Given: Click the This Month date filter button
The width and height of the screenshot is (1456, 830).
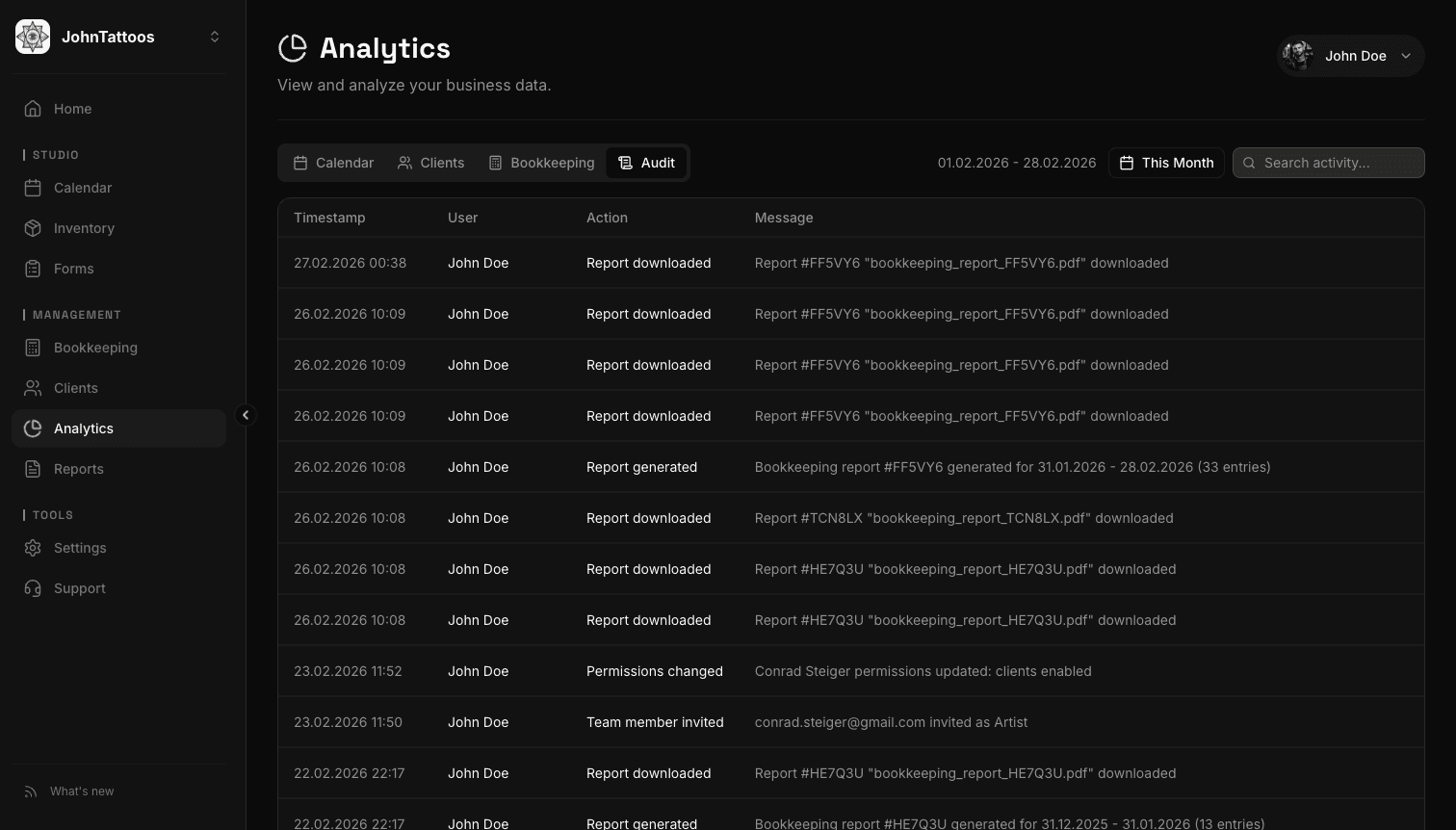Looking at the screenshot, I should coord(1166,163).
